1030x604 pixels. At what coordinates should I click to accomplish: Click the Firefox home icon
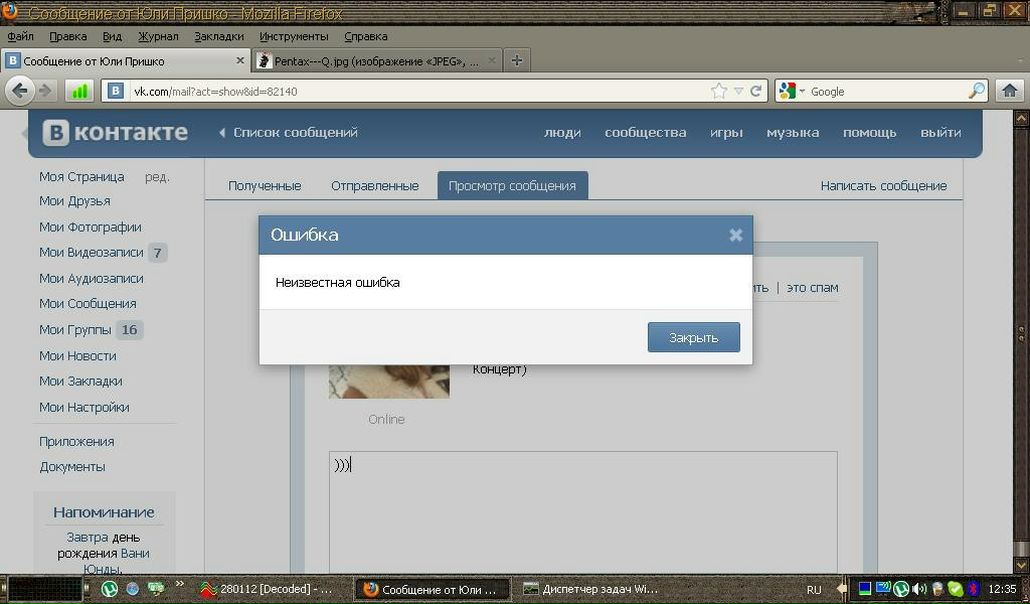[1009, 91]
